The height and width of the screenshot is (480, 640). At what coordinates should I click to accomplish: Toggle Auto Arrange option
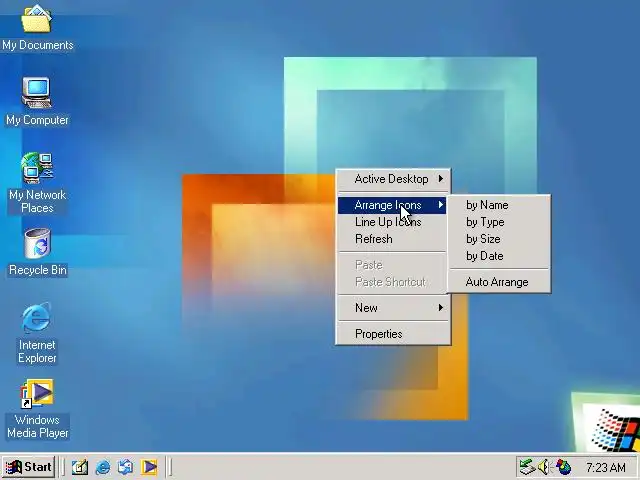coord(499,282)
